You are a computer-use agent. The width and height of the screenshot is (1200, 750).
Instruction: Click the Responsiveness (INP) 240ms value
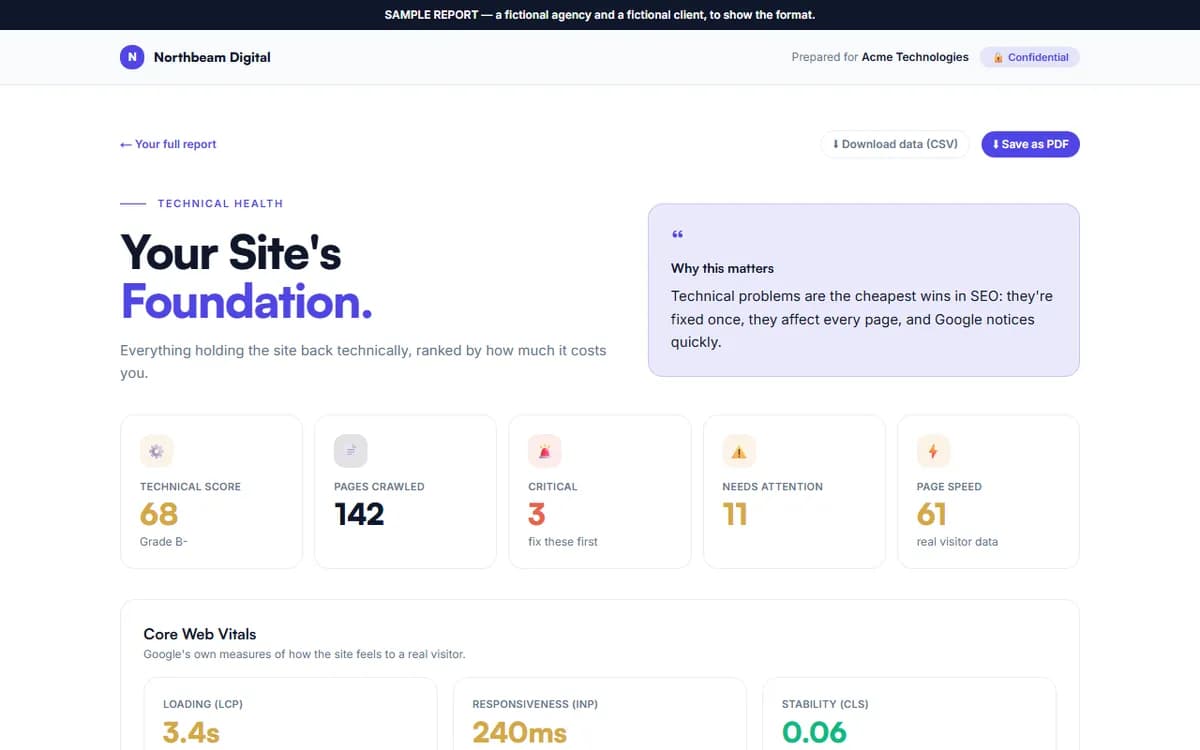520,732
